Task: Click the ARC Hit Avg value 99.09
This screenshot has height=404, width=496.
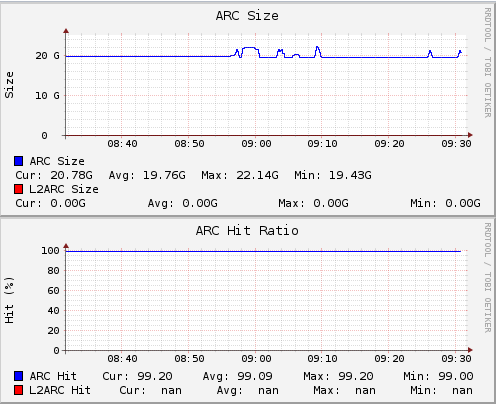Action: [255, 376]
